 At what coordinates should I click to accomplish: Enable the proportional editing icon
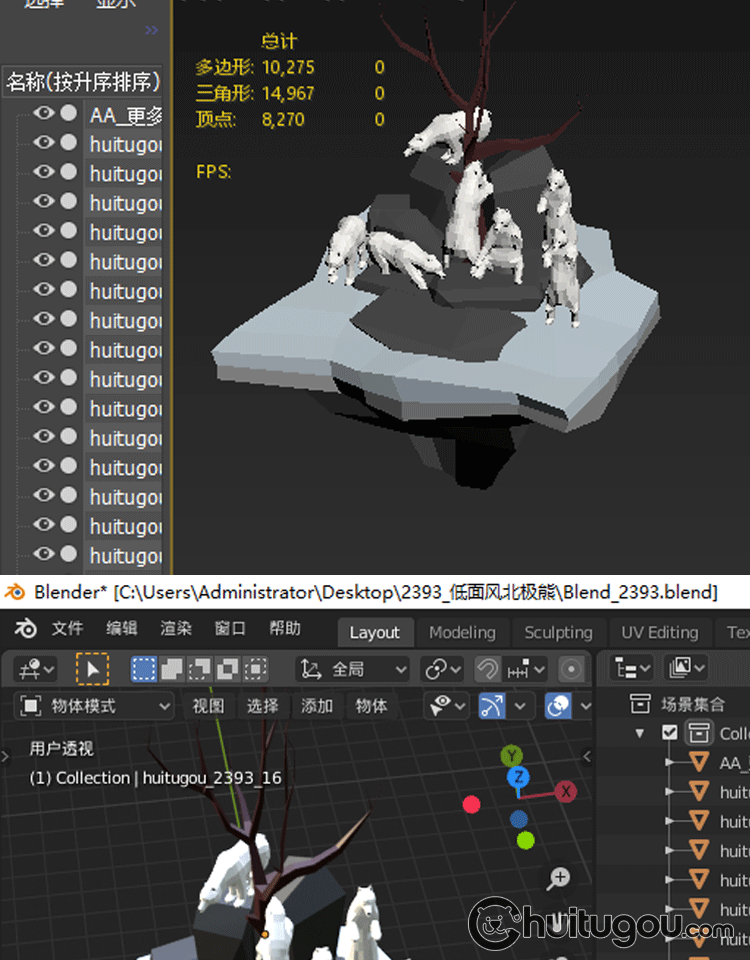571,669
